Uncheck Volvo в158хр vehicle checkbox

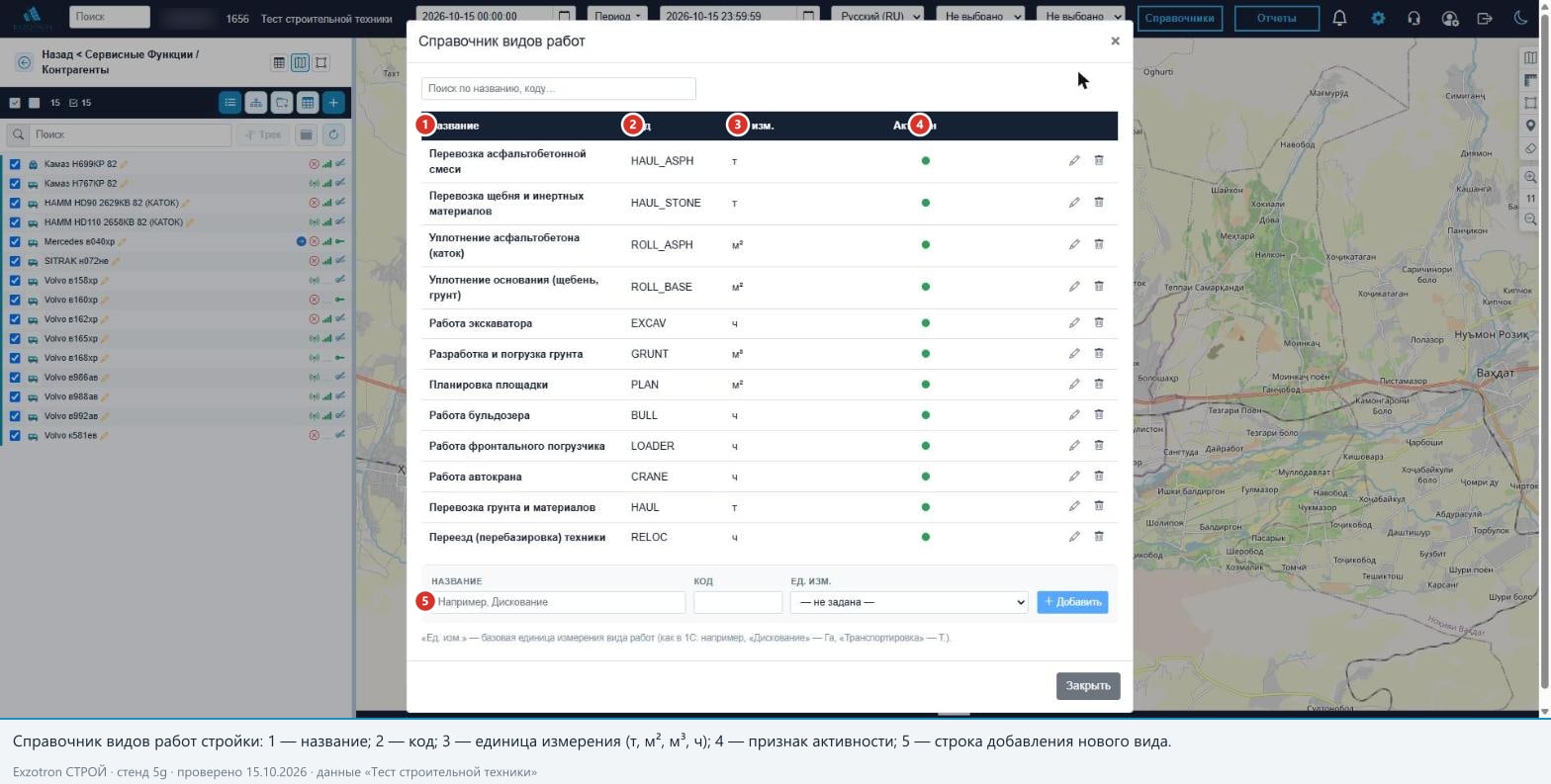tap(15, 281)
